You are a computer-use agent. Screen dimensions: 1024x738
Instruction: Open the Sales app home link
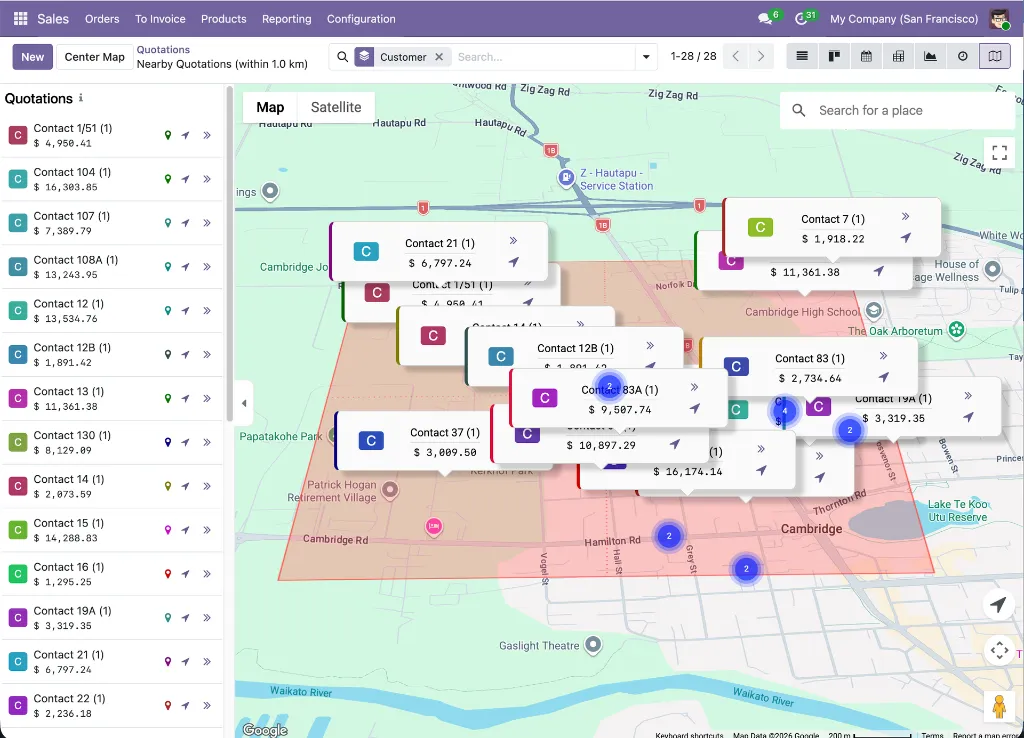[x=53, y=19]
